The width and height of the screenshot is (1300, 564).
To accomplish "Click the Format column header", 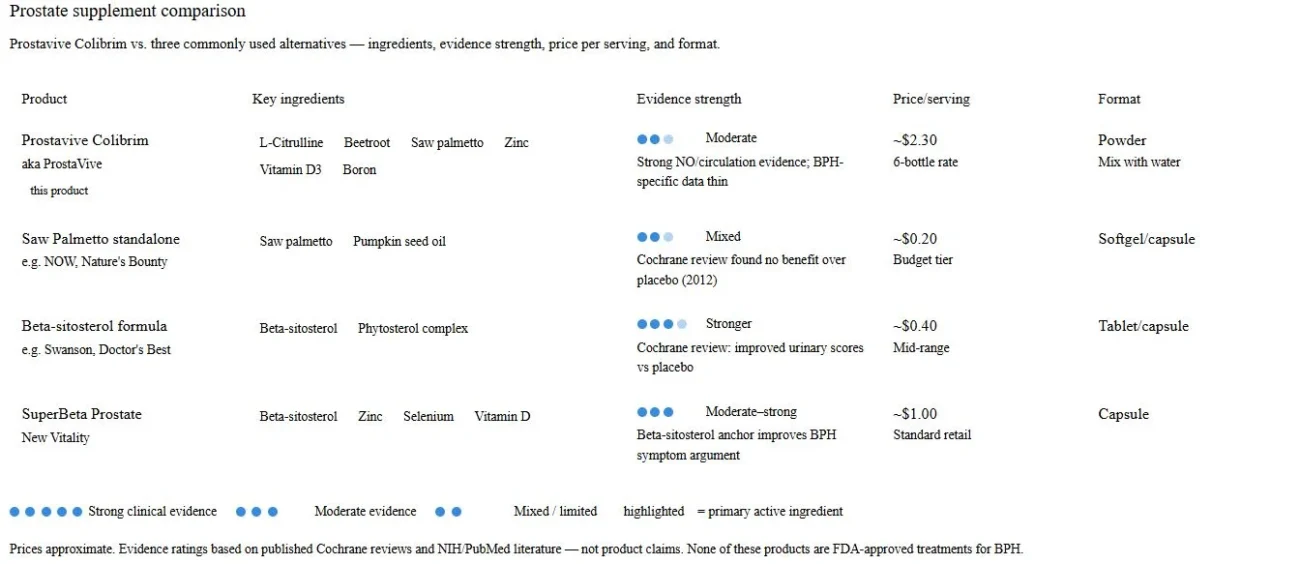I will [1119, 99].
